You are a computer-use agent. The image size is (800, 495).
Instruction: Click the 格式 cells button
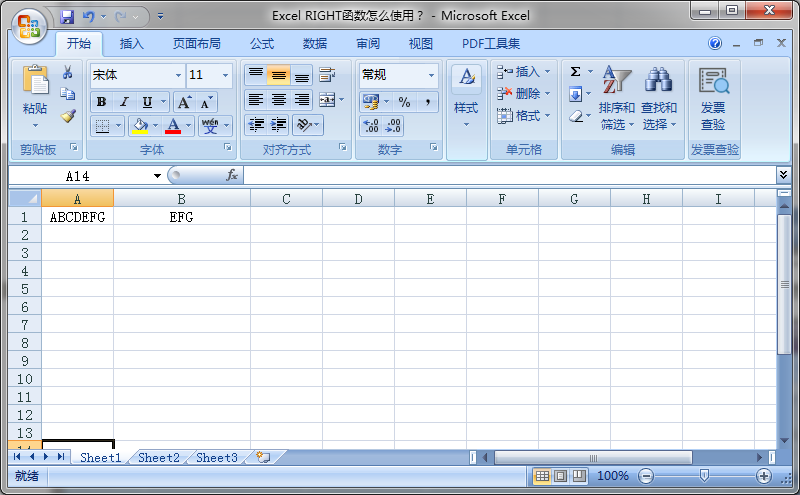pos(523,116)
